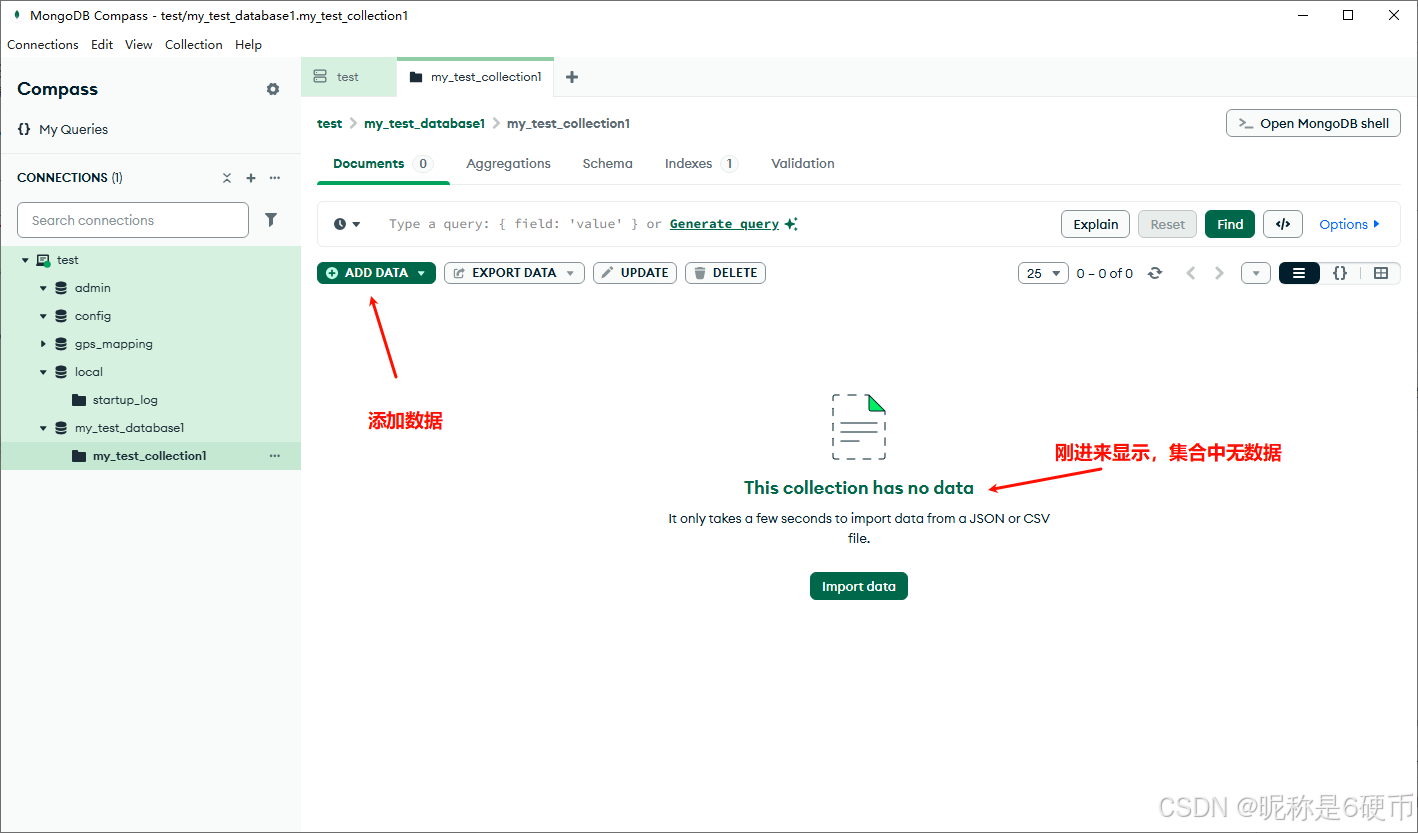The width and height of the screenshot is (1418, 833).
Task: Open the Help menu
Action: [x=248, y=45]
